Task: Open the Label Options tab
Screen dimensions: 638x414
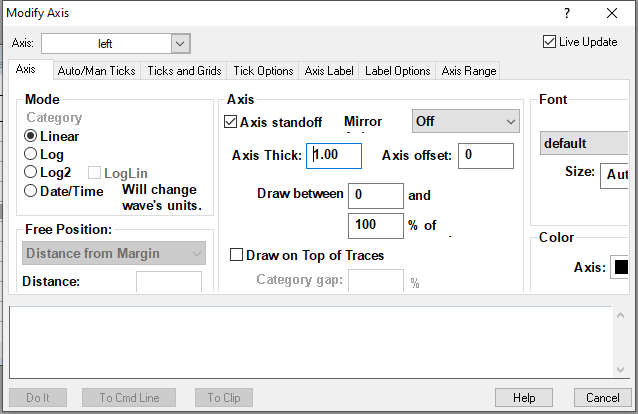Action: 398,71
